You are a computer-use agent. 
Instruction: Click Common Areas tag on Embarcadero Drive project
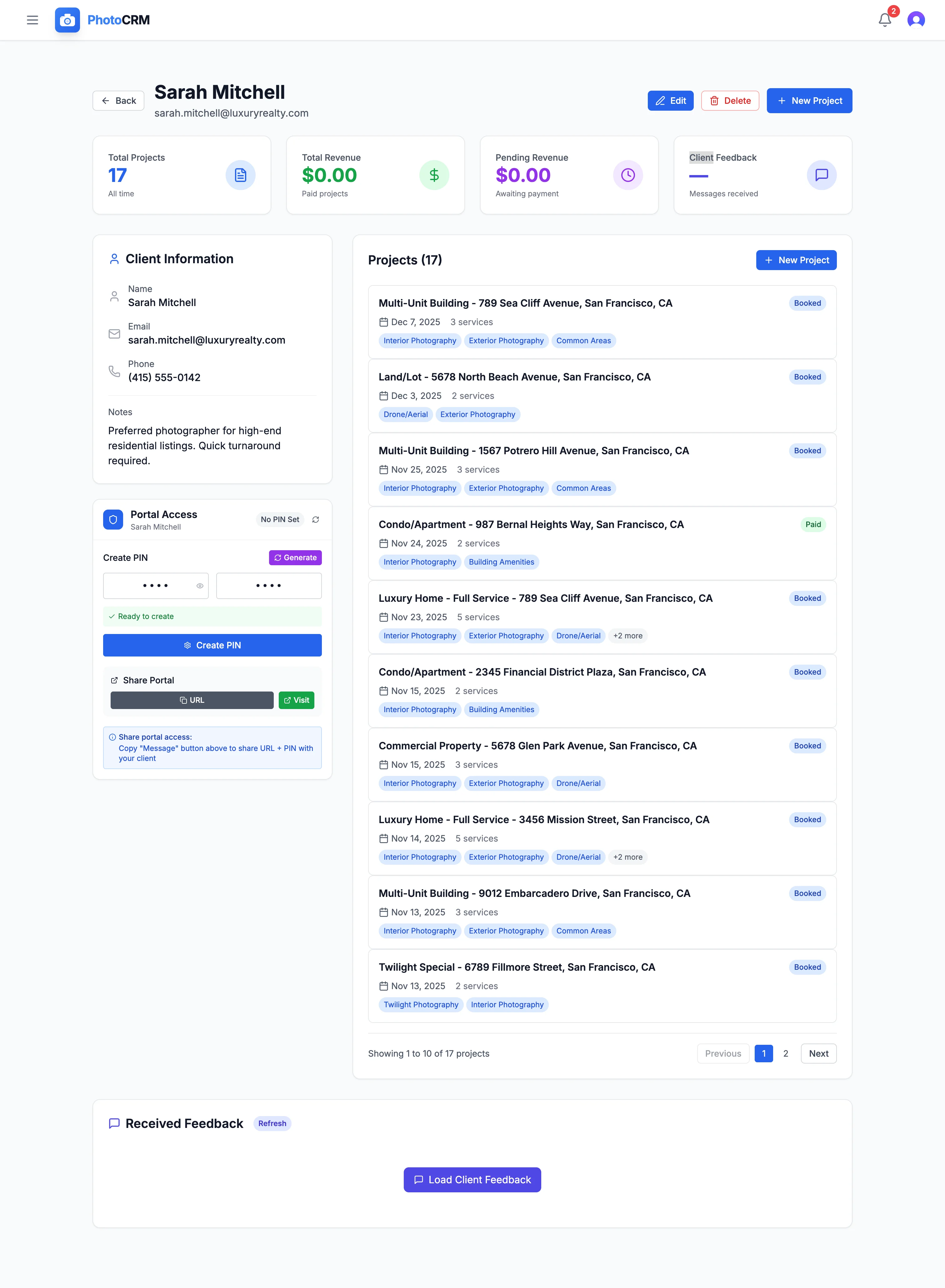pyautogui.click(x=583, y=931)
